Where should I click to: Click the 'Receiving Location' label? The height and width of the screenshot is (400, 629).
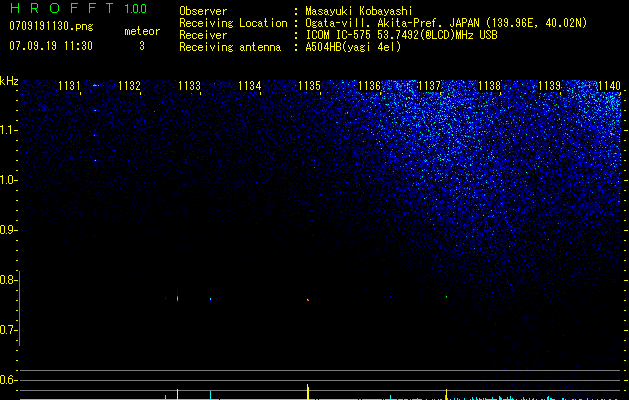[x=233, y=23]
